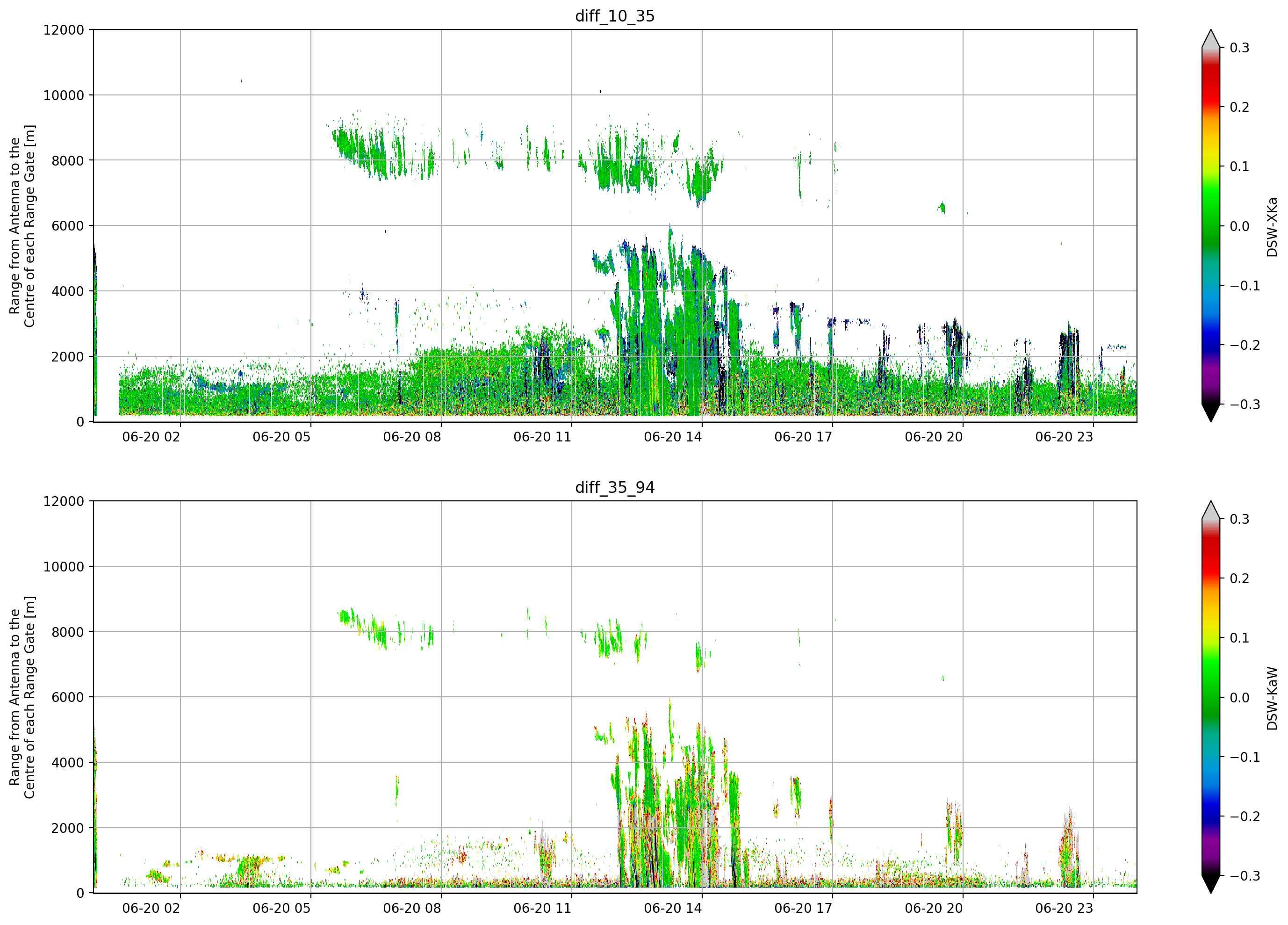
Task: Click the gray upper arrow of the DSW-KaW colorbar
Action: [x=1211, y=510]
